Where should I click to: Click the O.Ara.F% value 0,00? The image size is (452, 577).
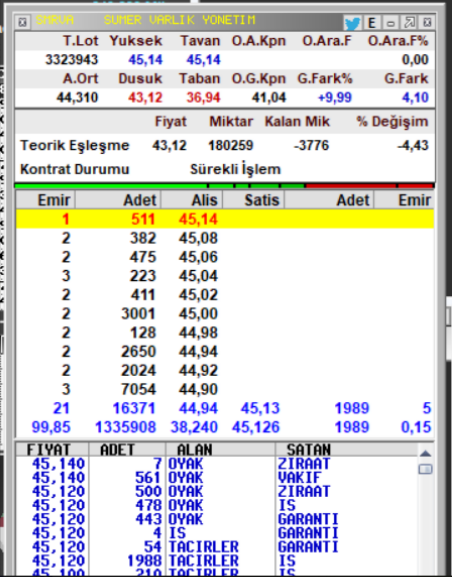pyautogui.click(x=415, y=60)
